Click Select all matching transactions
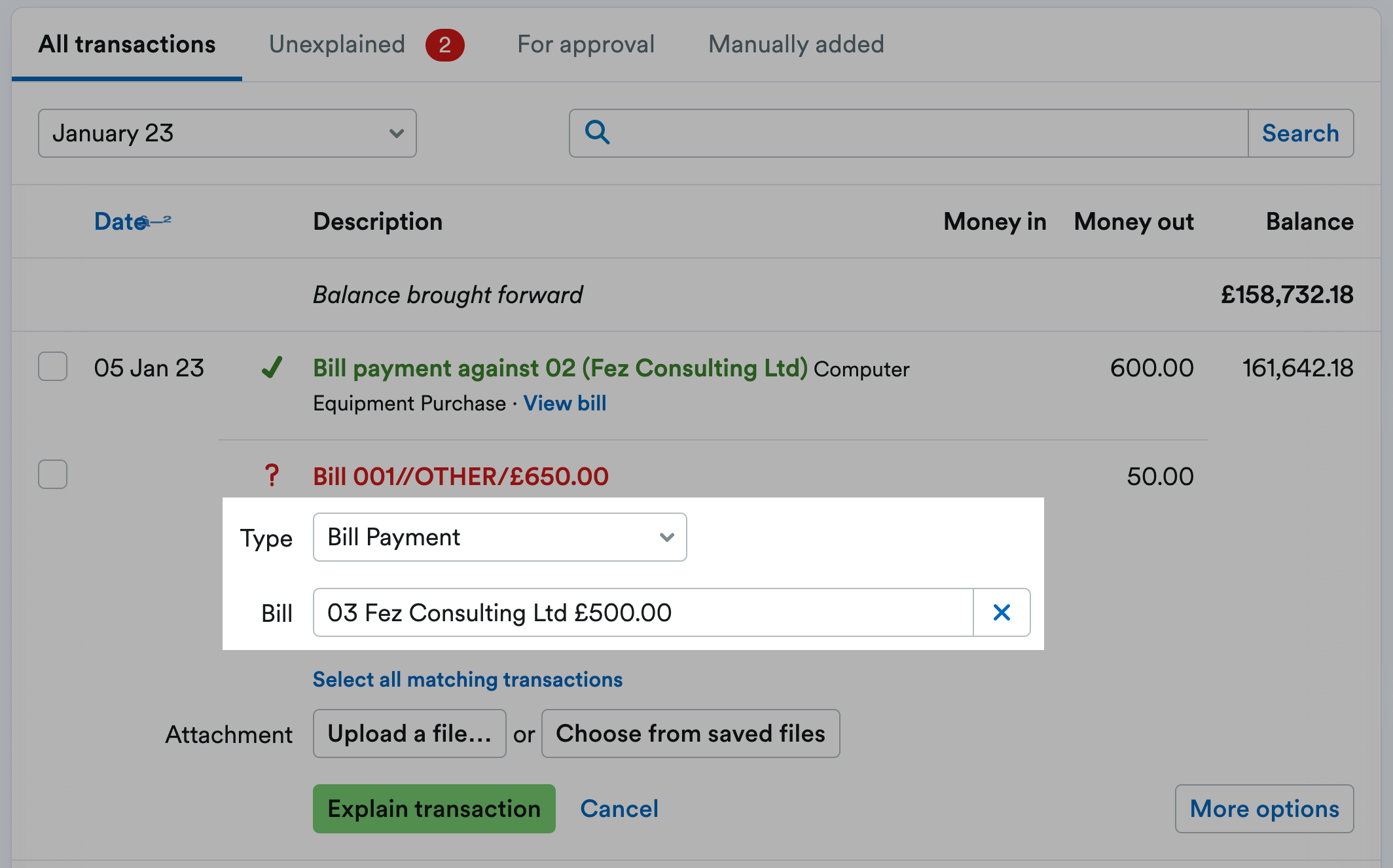Image resolution: width=1393 pixels, height=868 pixels. click(467, 679)
